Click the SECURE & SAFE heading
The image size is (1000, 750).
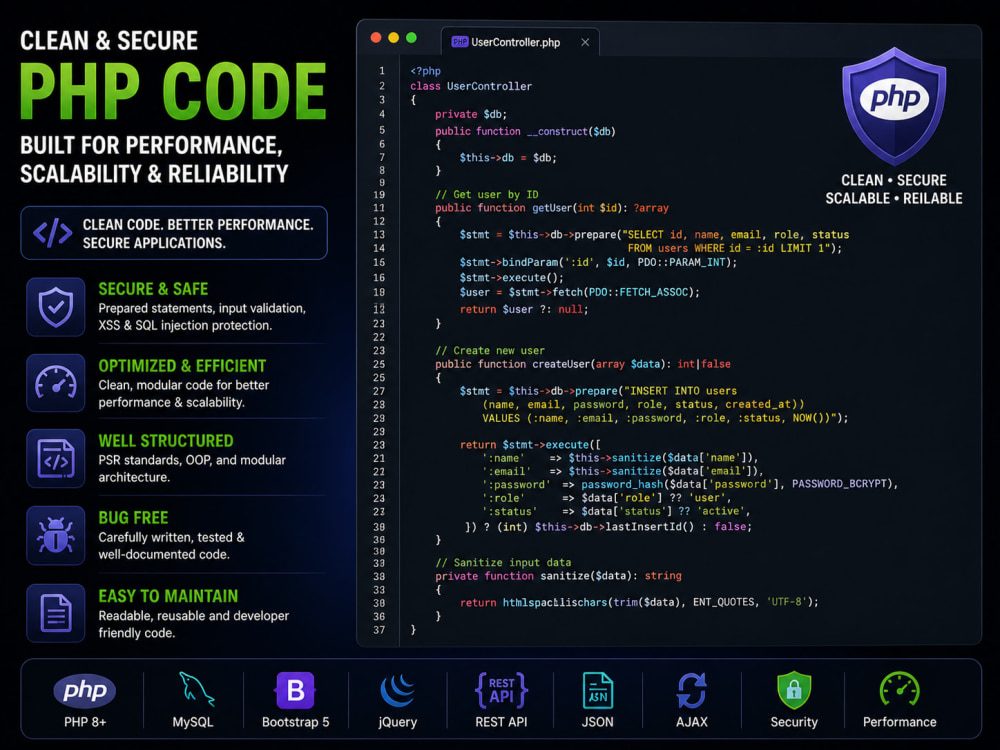(153, 289)
